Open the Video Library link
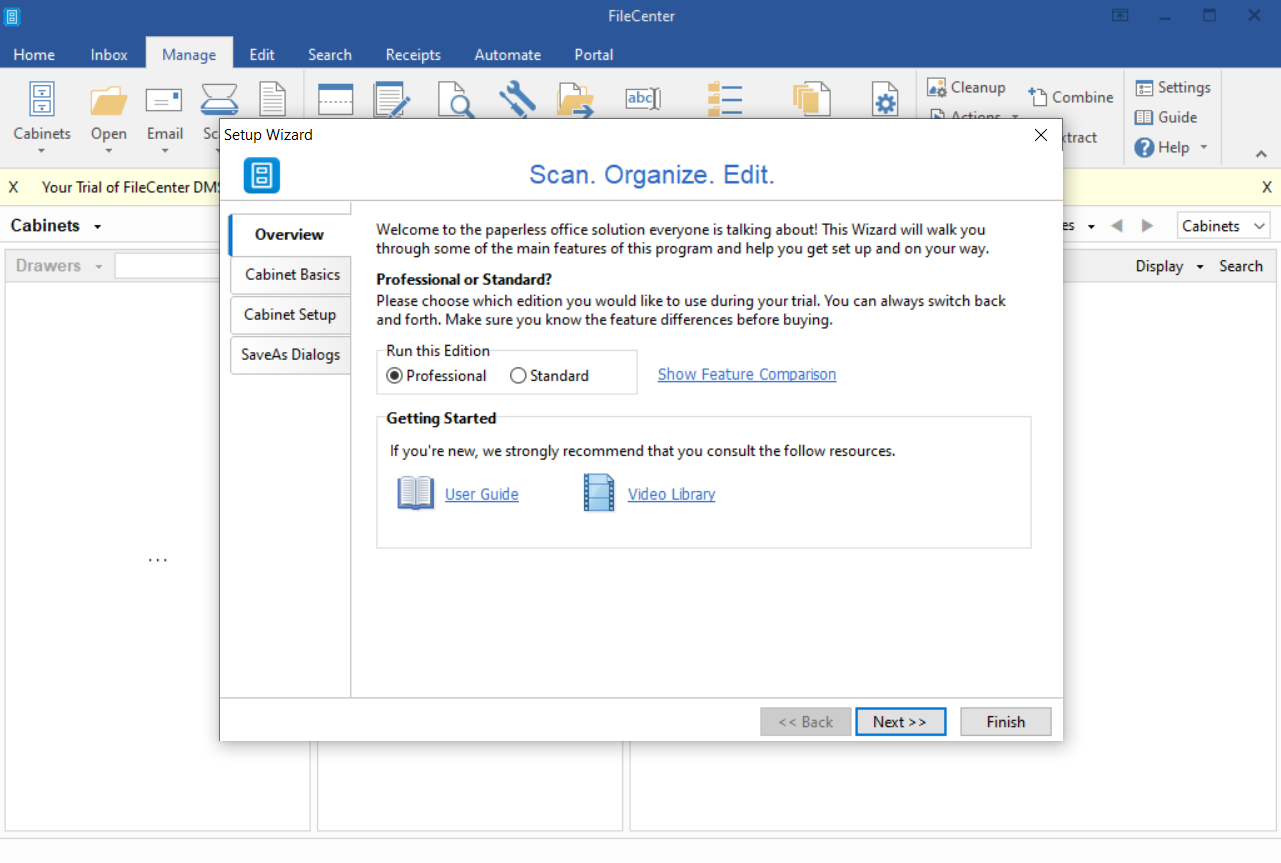Image resolution: width=1281 pixels, height=863 pixels. (x=671, y=494)
